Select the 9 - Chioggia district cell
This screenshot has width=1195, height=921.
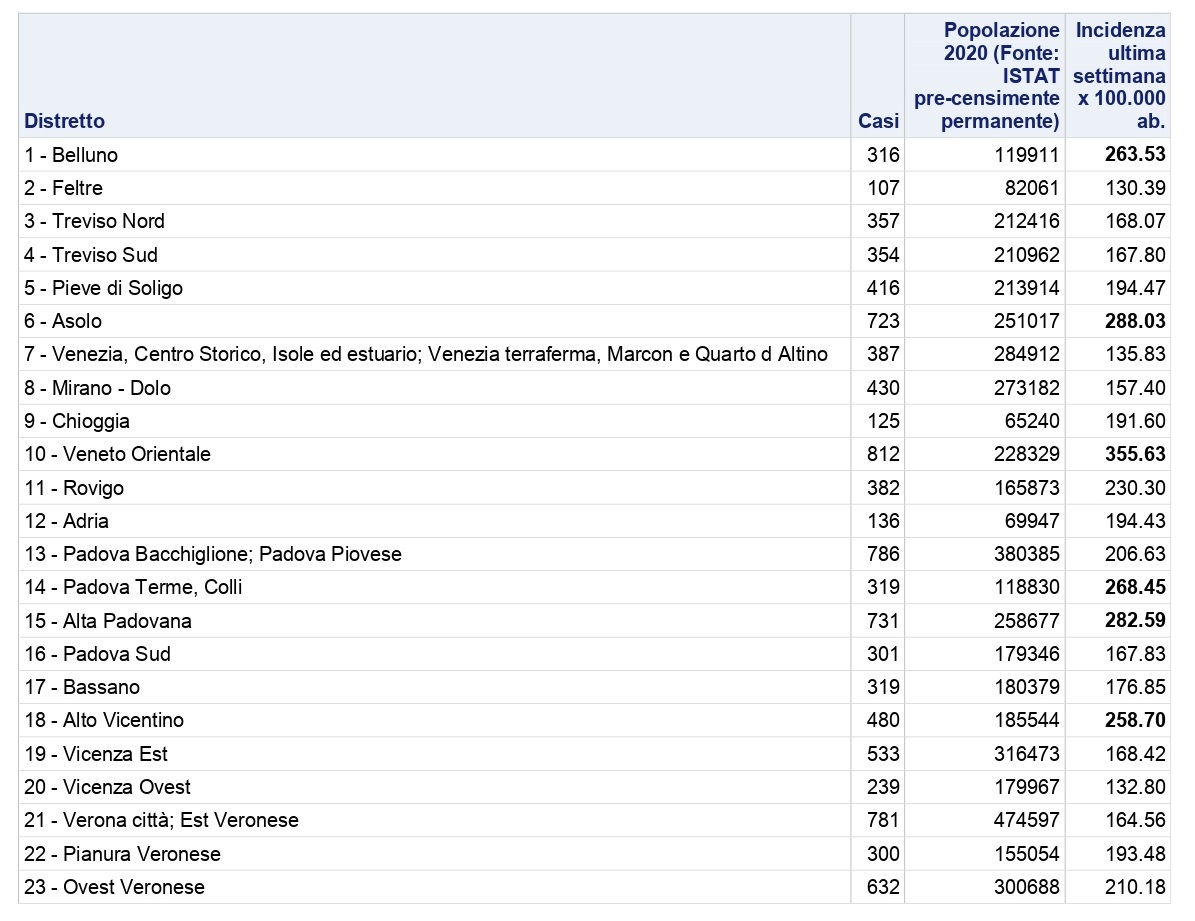[x=77, y=421]
